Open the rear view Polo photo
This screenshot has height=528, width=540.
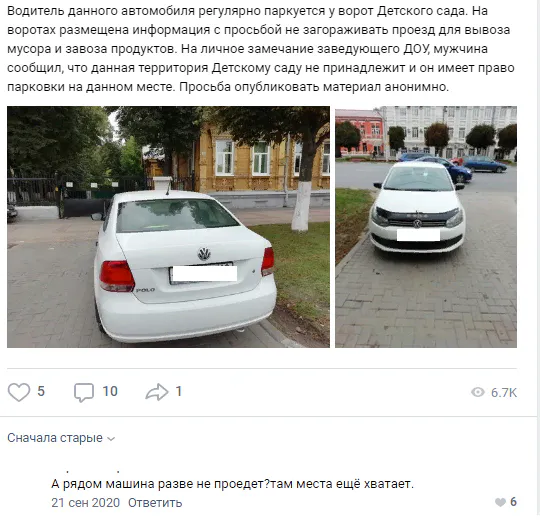click(x=168, y=227)
